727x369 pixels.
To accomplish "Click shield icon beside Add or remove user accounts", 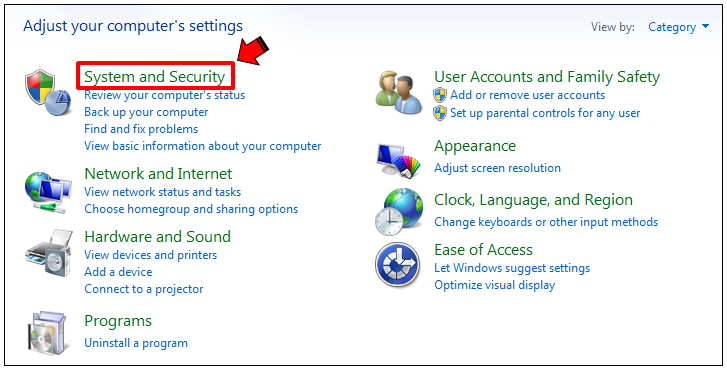I will point(440,95).
